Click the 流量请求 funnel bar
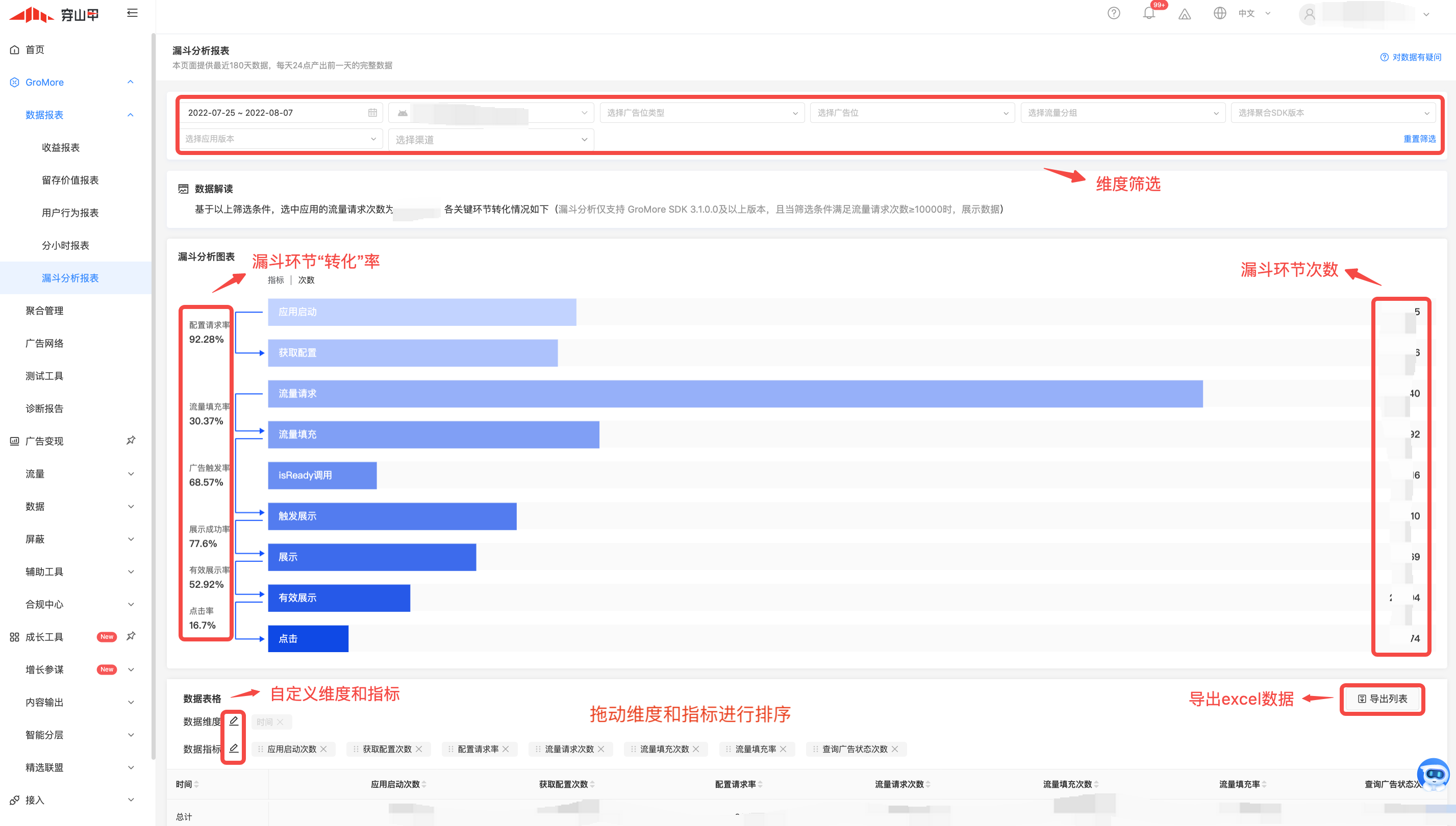This screenshot has width=1456, height=826. pos(735,393)
